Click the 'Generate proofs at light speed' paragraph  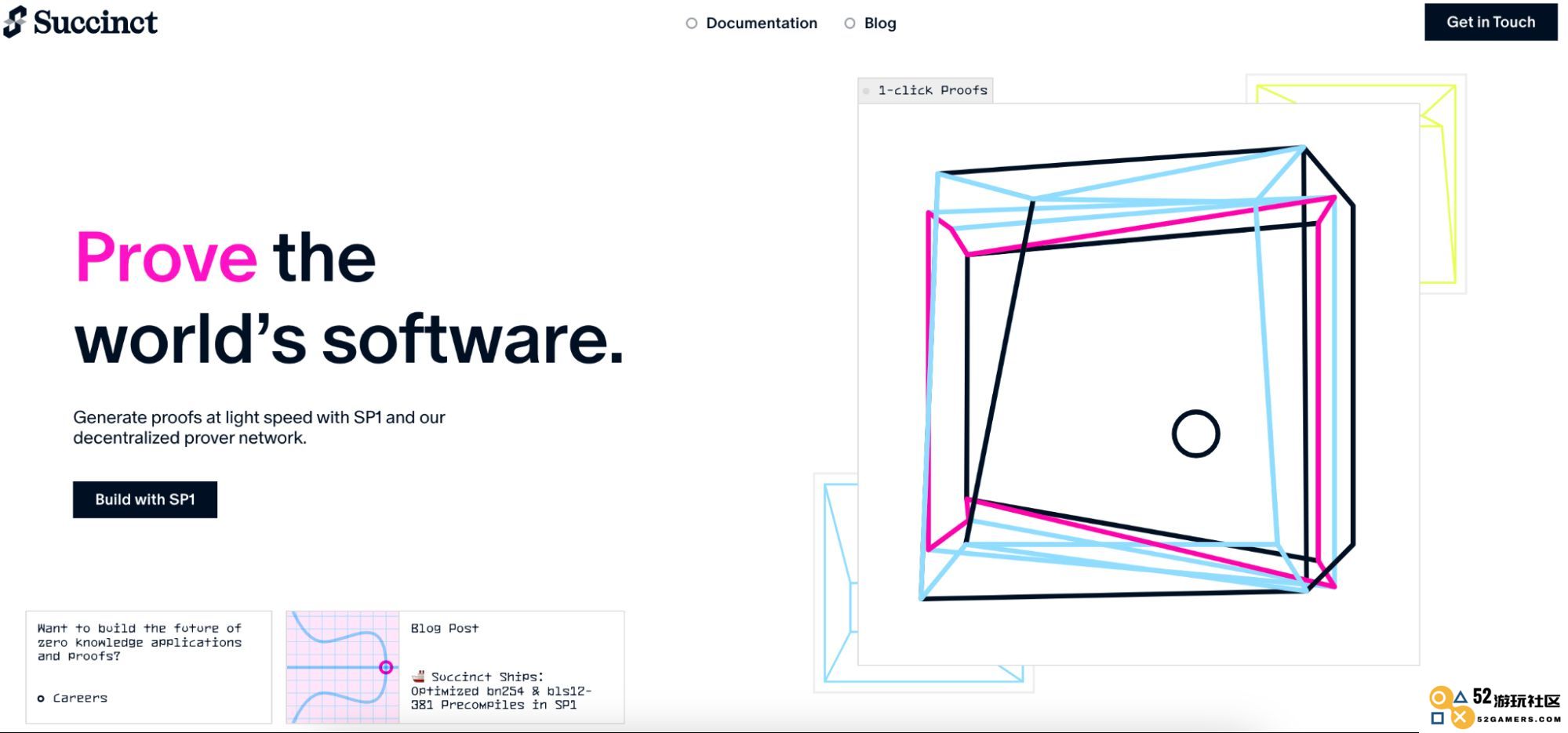(259, 427)
